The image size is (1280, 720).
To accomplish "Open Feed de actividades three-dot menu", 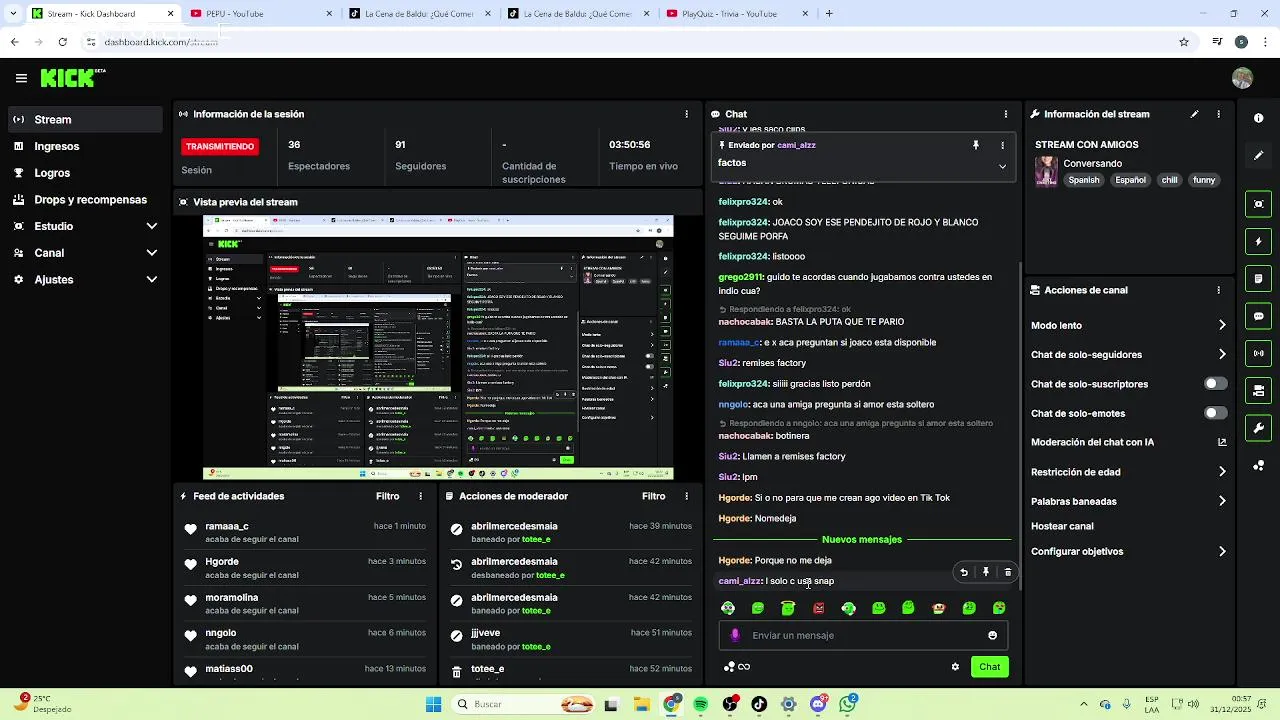I will point(420,496).
